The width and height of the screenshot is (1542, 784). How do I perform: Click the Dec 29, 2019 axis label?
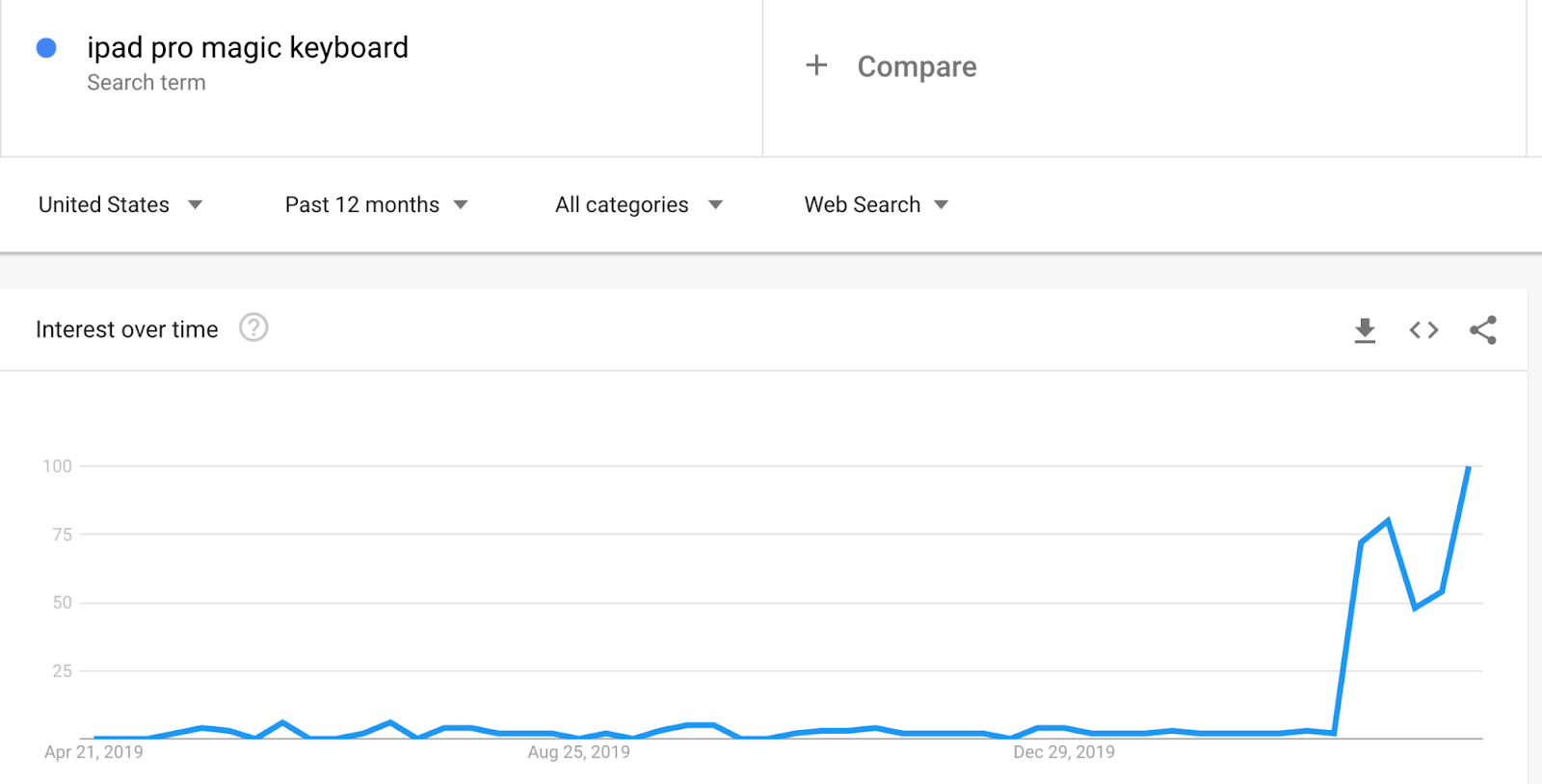pos(1063,752)
